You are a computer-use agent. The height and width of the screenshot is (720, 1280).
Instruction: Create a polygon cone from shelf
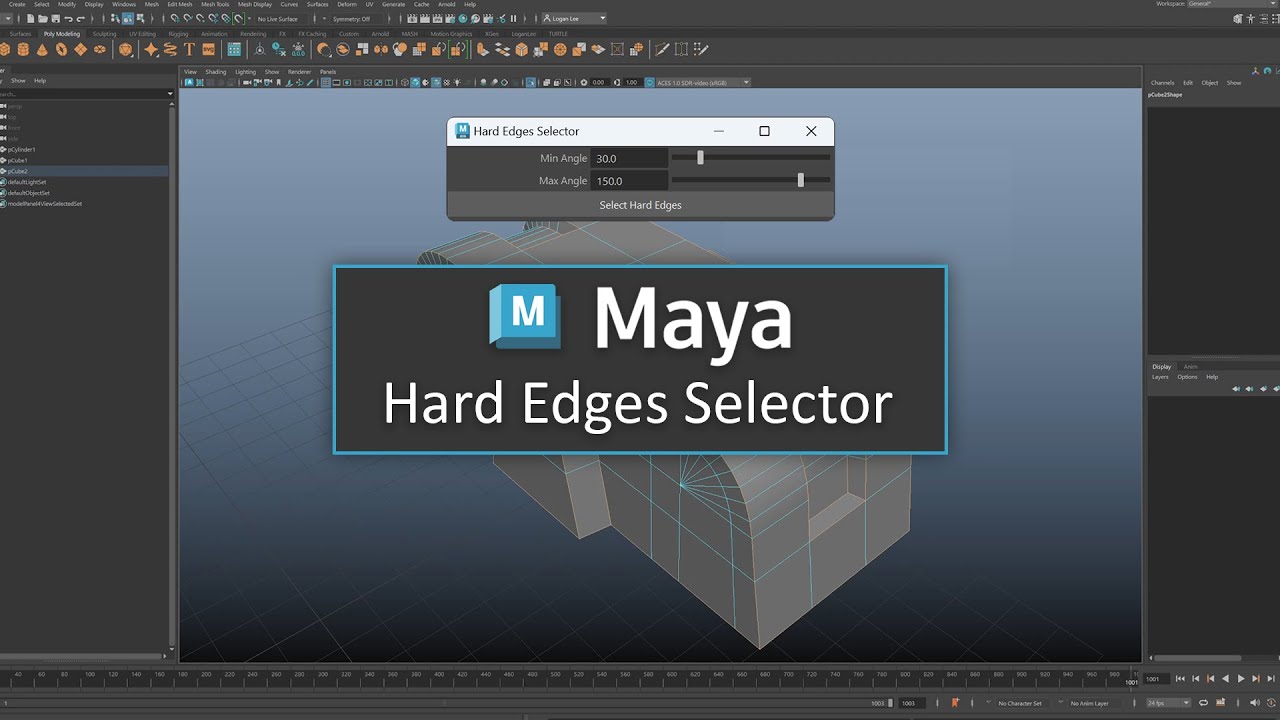tap(42, 49)
